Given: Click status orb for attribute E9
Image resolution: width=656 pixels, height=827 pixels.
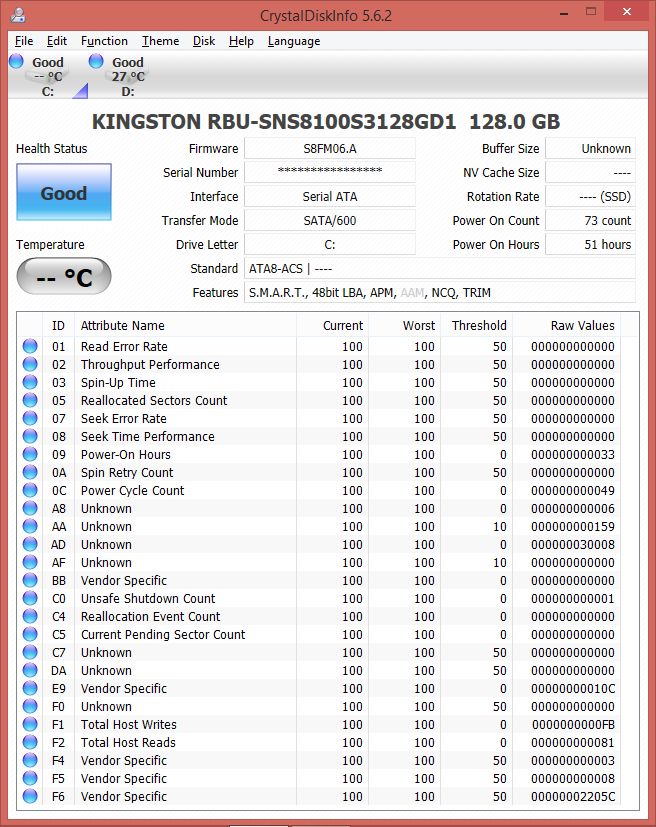Looking at the screenshot, I should (x=30, y=688).
